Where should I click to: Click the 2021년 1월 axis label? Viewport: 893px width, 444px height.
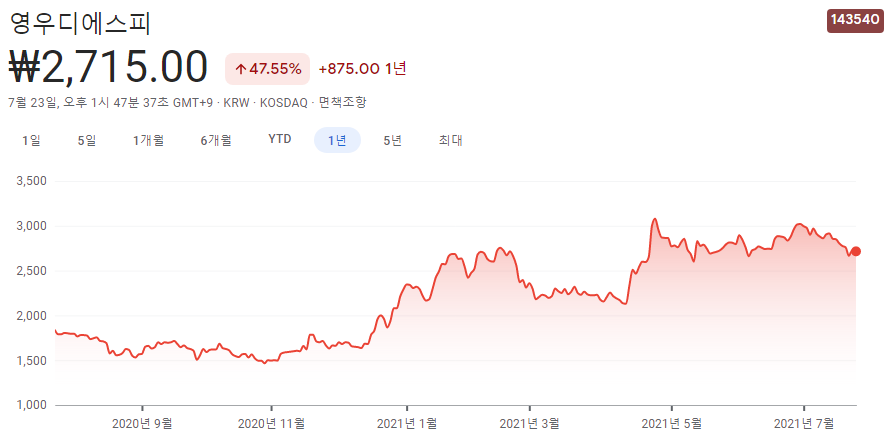point(407,424)
